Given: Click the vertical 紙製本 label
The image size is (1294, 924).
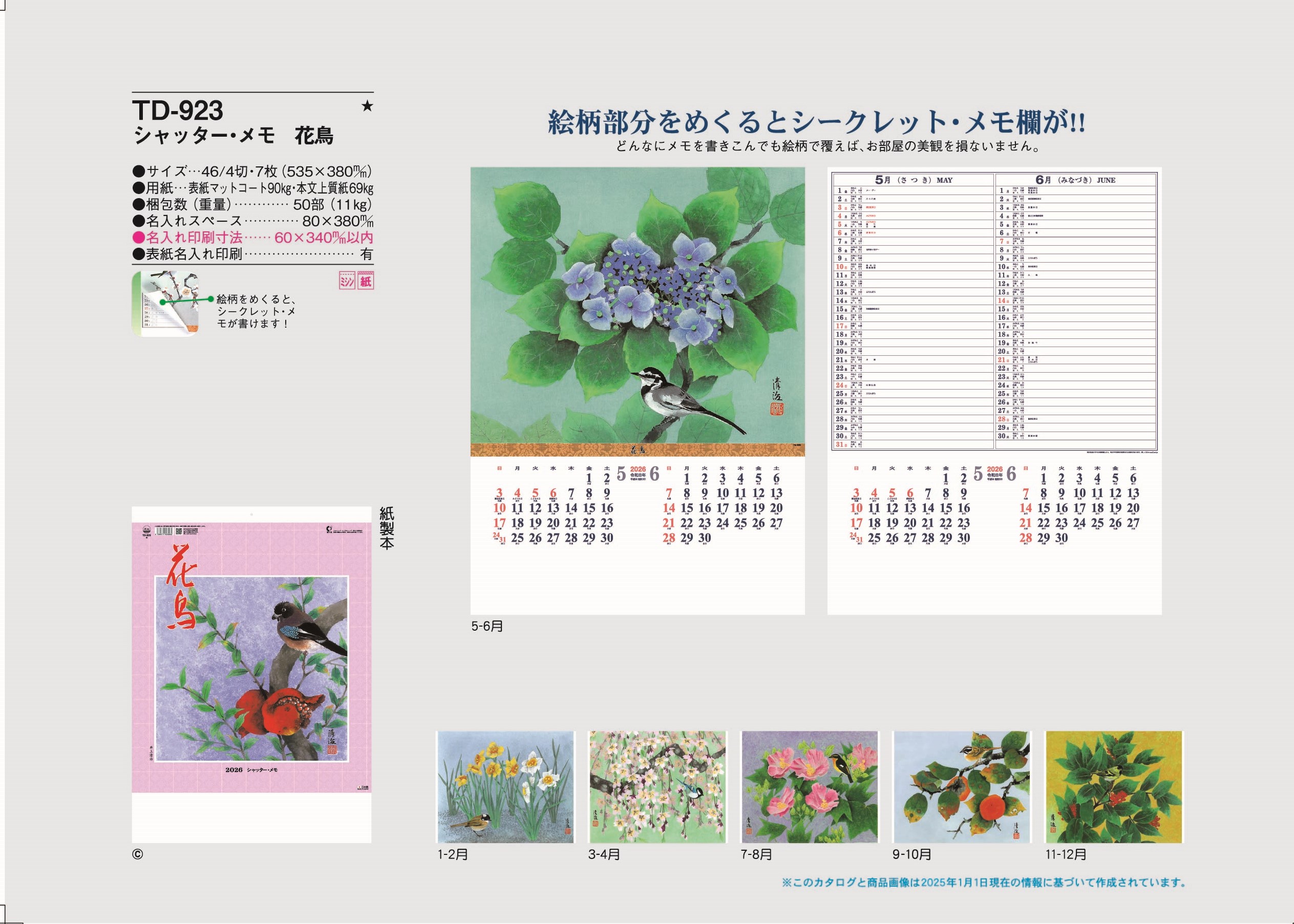Looking at the screenshot, I should [x=387, y=529].
